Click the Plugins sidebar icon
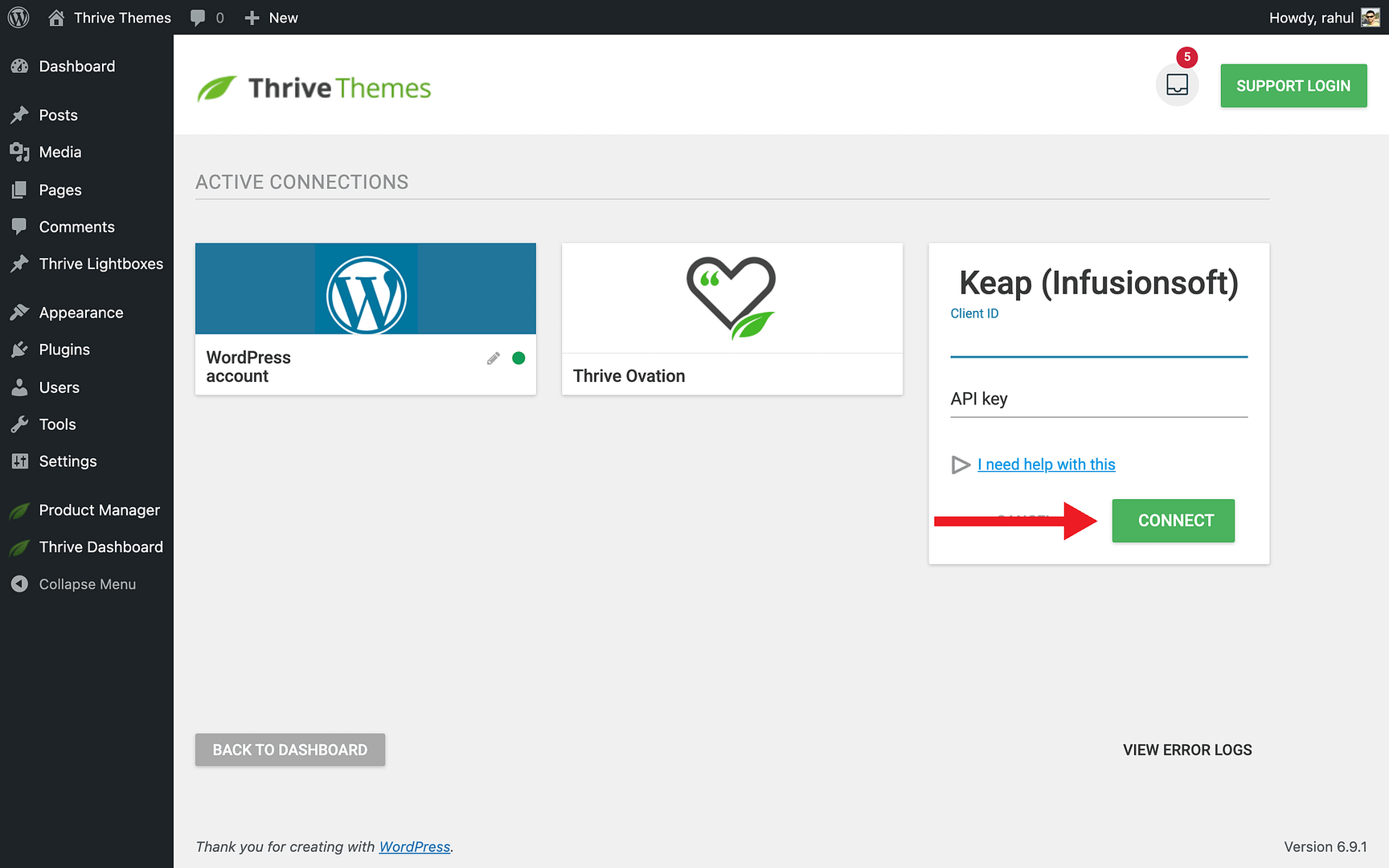This screenshot has height=868, width=1389. pos(20,350)
